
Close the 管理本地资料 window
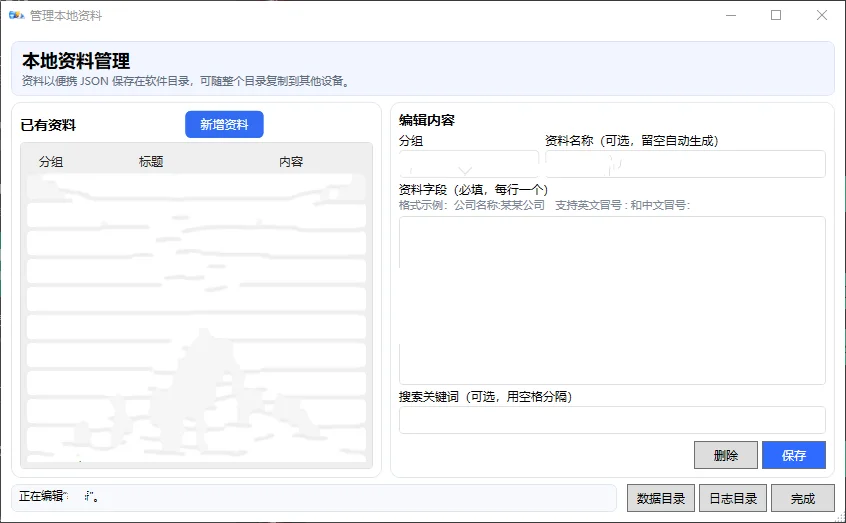822,15
